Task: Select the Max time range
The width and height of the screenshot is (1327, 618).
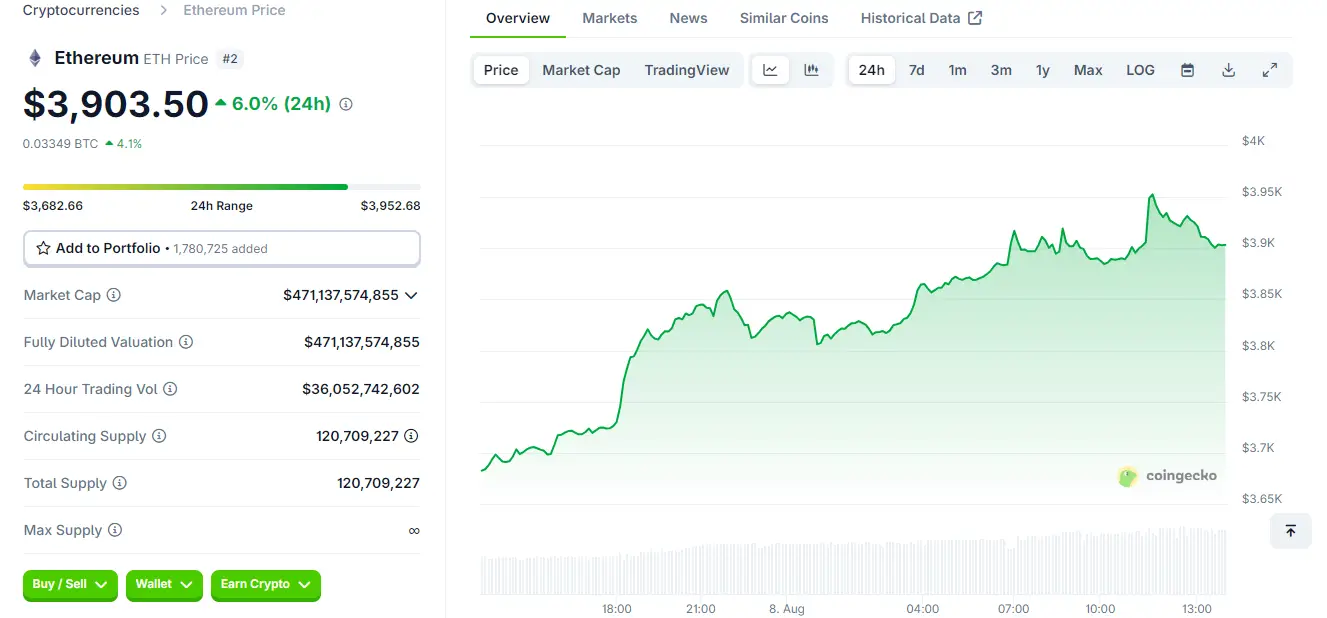Action: [x=1088, y=70]
